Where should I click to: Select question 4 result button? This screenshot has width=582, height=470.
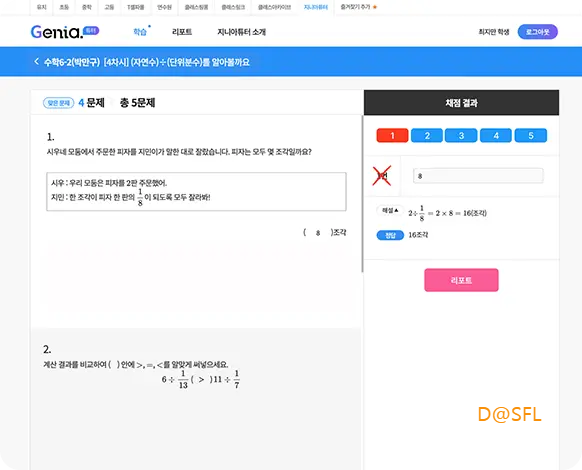[496, 136]
